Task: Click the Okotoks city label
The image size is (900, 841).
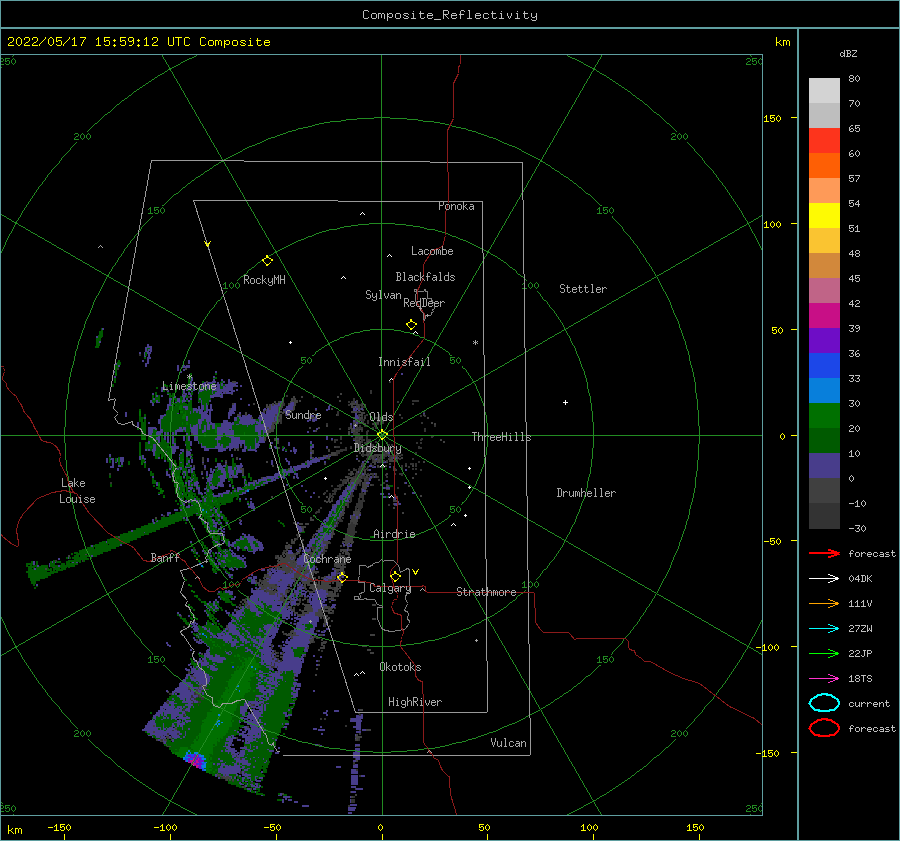Action: tap(401, 667)
